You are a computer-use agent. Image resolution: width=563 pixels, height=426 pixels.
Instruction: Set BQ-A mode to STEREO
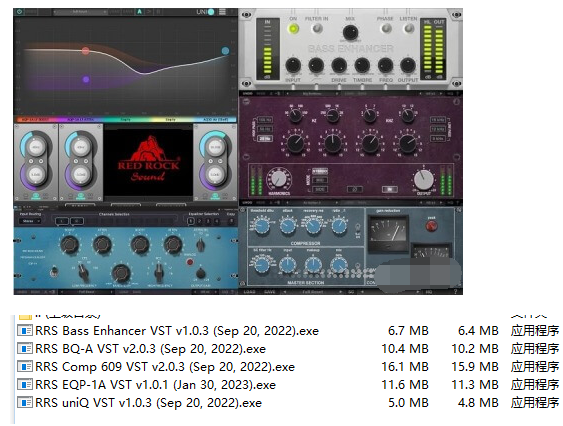(320, 171)
